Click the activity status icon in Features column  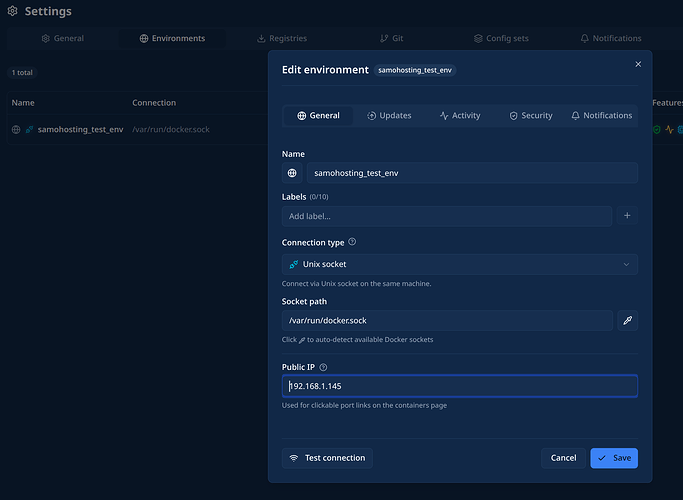(669, 130)
